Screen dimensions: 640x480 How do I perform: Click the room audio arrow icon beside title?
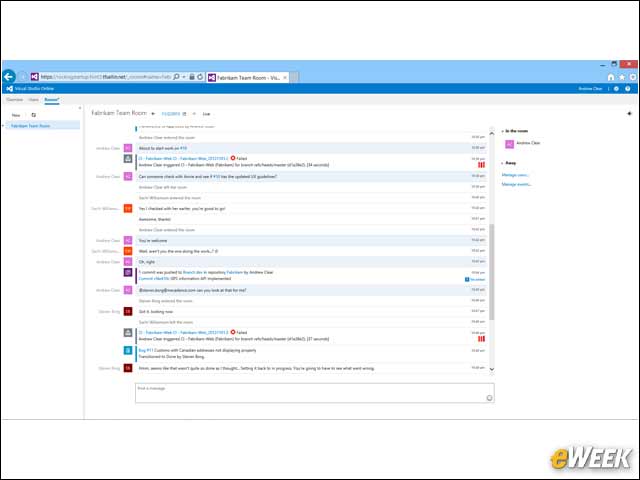click(x=153, y=113)
